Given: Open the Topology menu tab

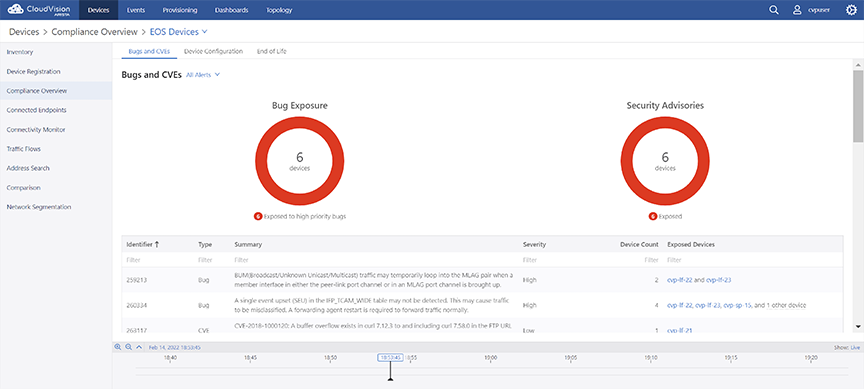Looking at the screenshot, I should [x=279, y=10].
